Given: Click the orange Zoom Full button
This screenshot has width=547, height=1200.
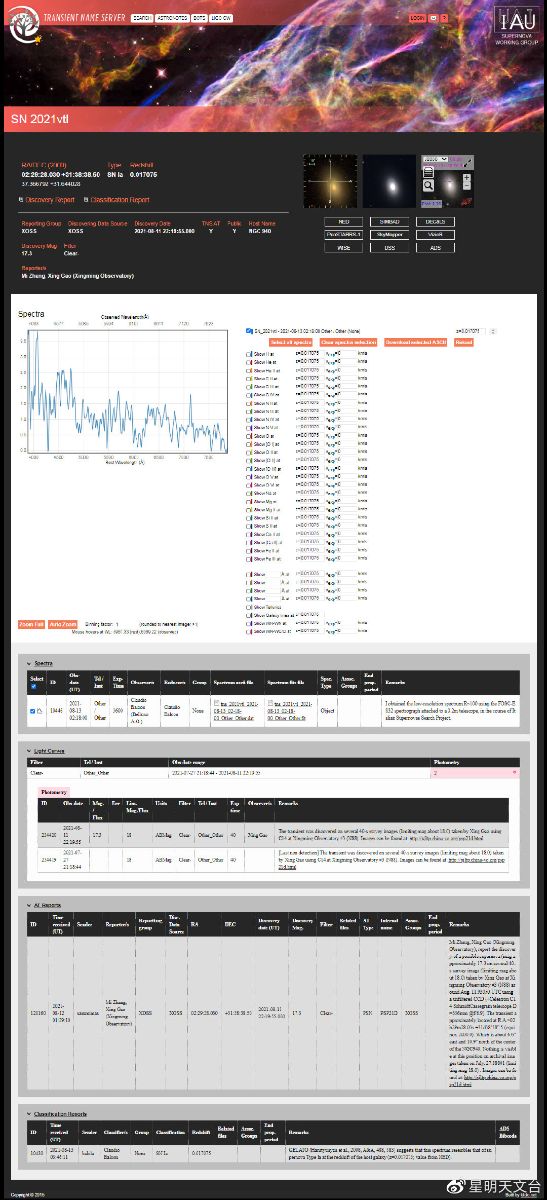Looking at the screenshot, I should pyautogui.click(x=31, y=623).
